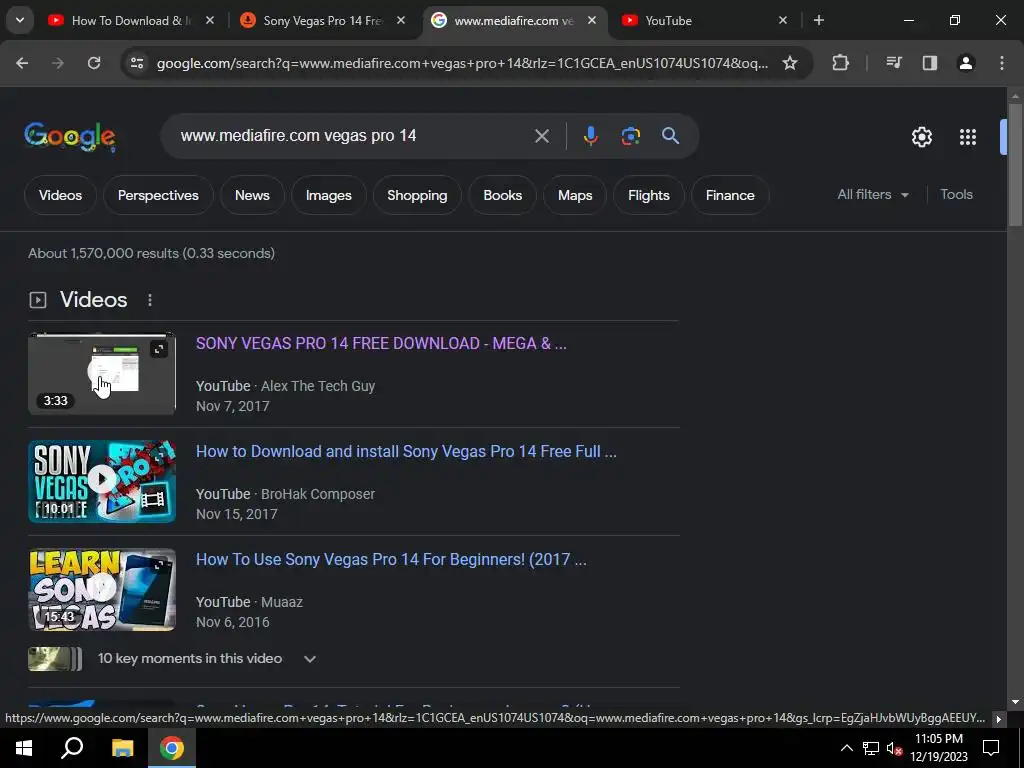Open Chrome from the taskbar

(x=172, y=748)
